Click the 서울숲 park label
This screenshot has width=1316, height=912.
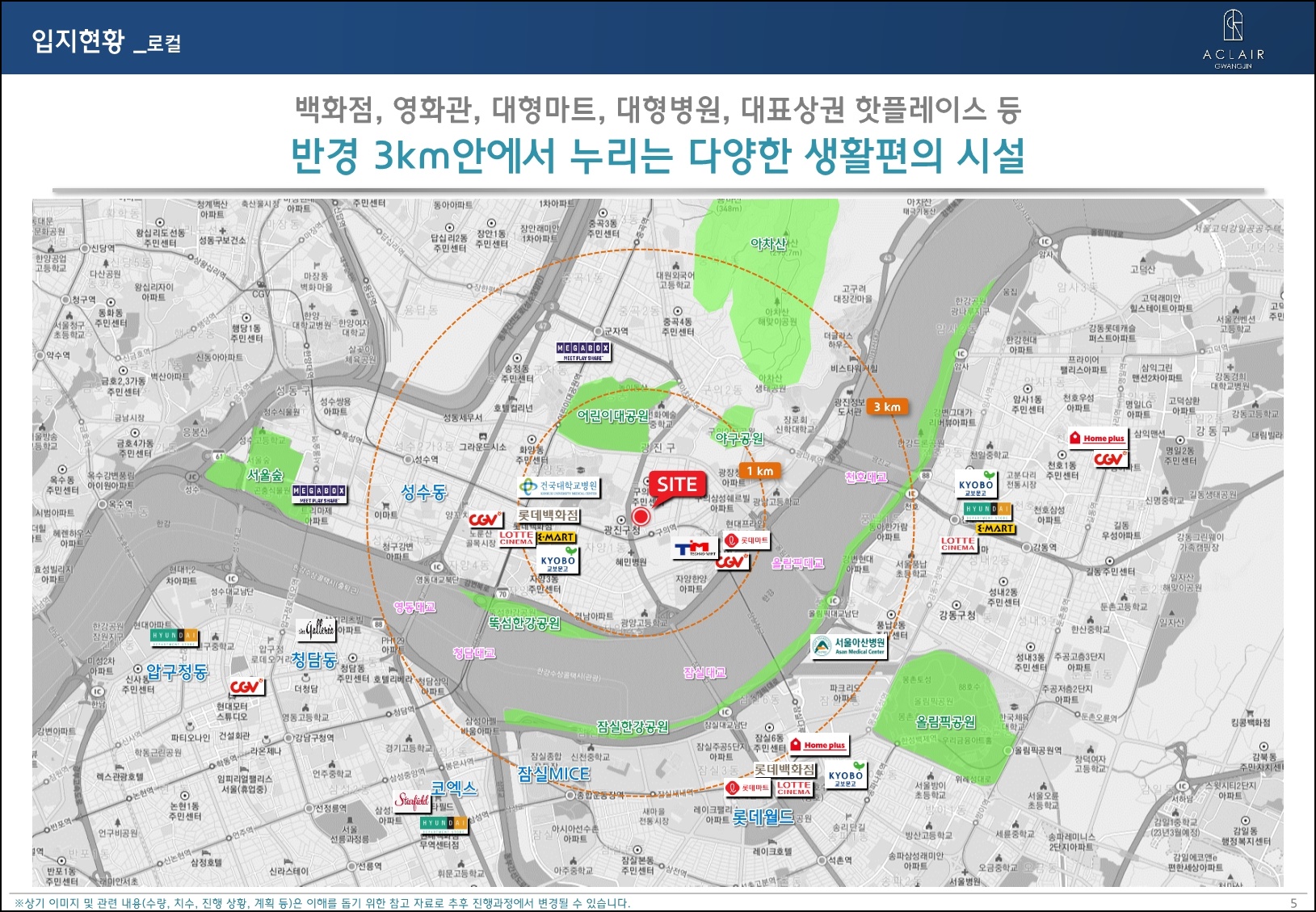pos(266,475)
